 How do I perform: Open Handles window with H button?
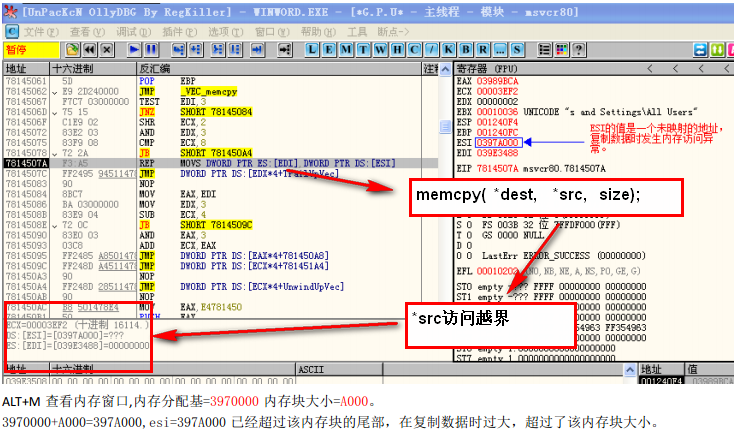point(398,50)
